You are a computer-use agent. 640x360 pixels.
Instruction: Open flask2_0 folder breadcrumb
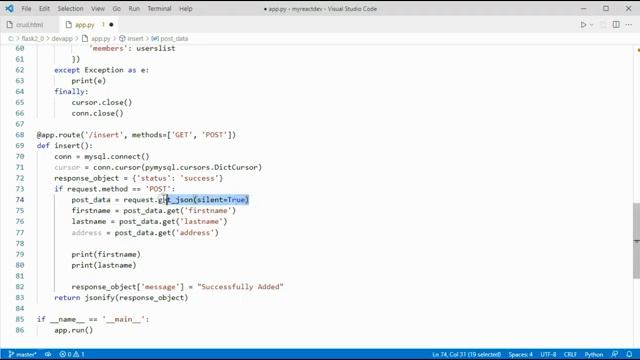(33, 39)
